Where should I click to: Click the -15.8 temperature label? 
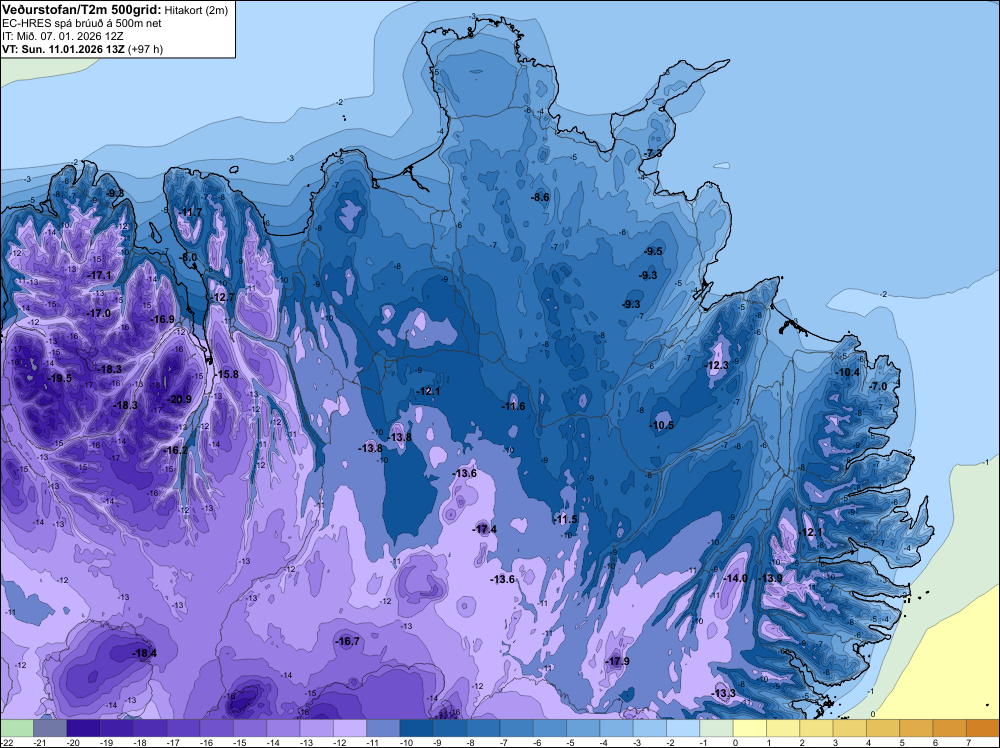coord(226,374)
